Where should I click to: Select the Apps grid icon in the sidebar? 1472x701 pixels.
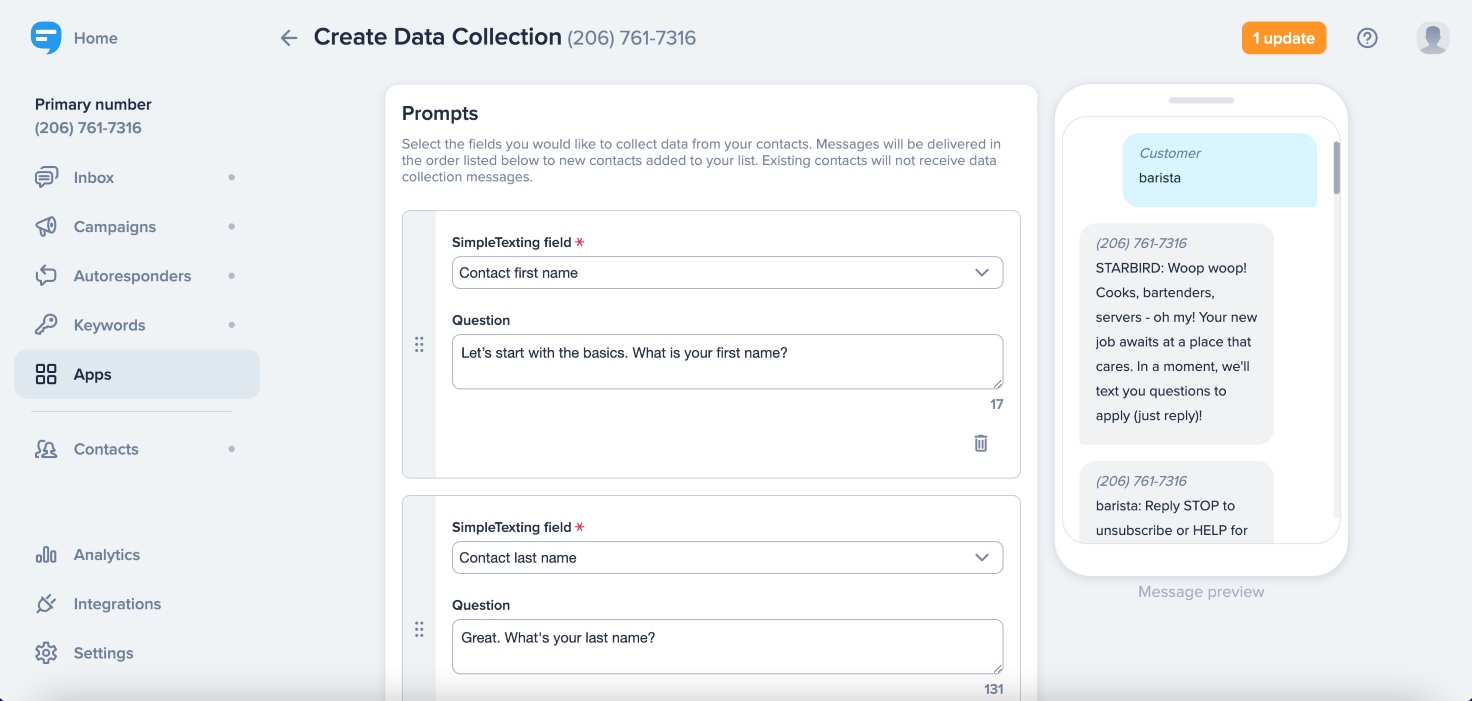pyautogui.click(x=47, y=374)
